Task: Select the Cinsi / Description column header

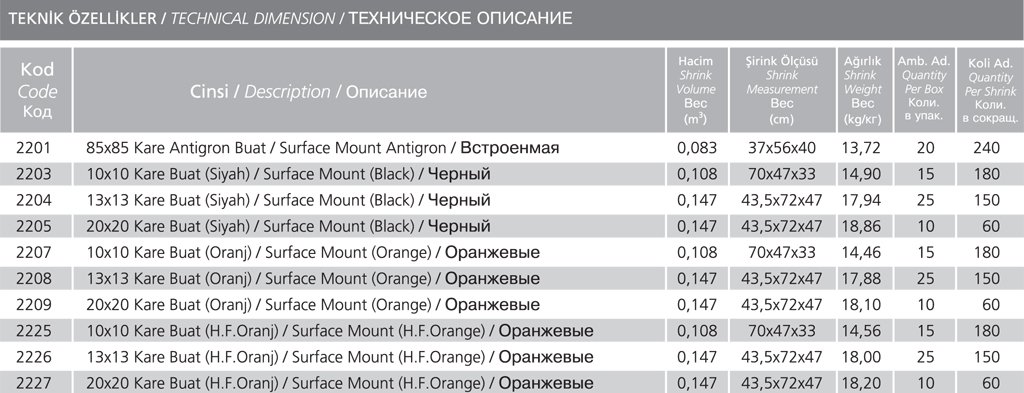Action: click(369, 90)
